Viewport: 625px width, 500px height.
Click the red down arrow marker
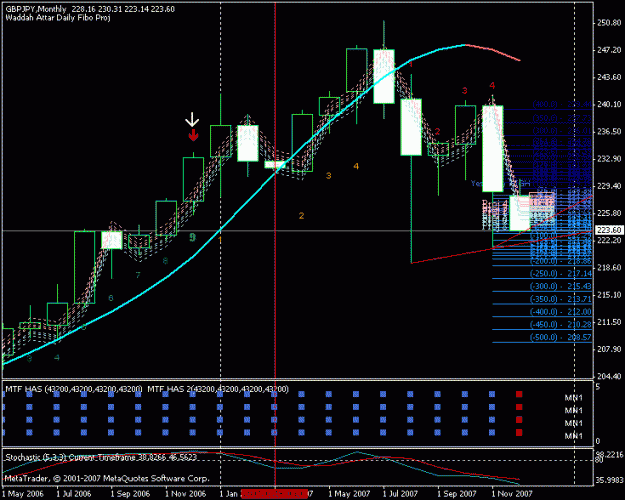(x=193, y=135)
